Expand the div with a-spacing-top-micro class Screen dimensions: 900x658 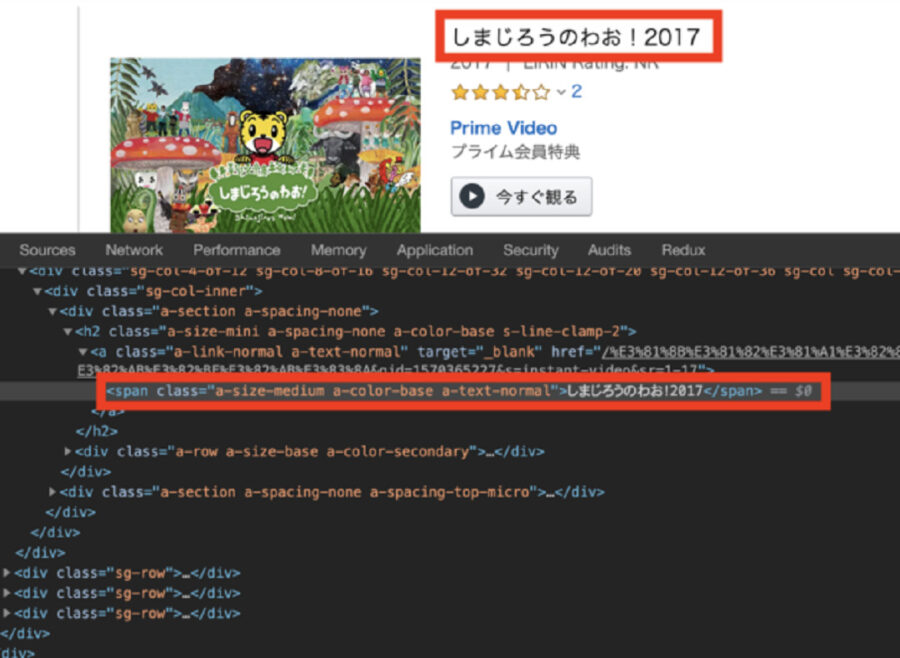coord(53,492)
